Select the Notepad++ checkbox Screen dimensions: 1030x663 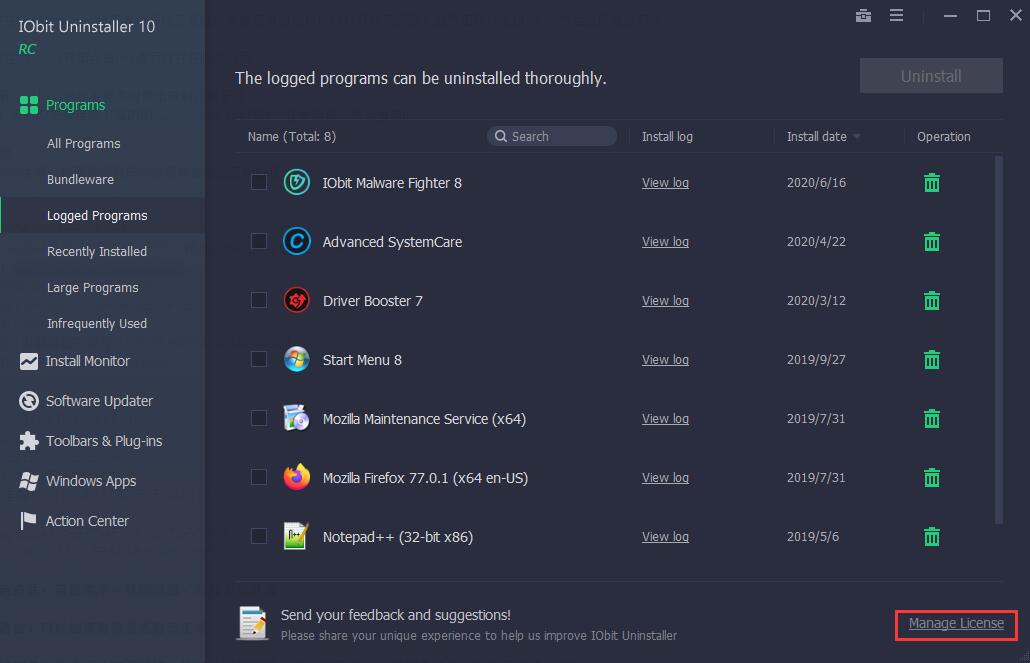[259, 536]
